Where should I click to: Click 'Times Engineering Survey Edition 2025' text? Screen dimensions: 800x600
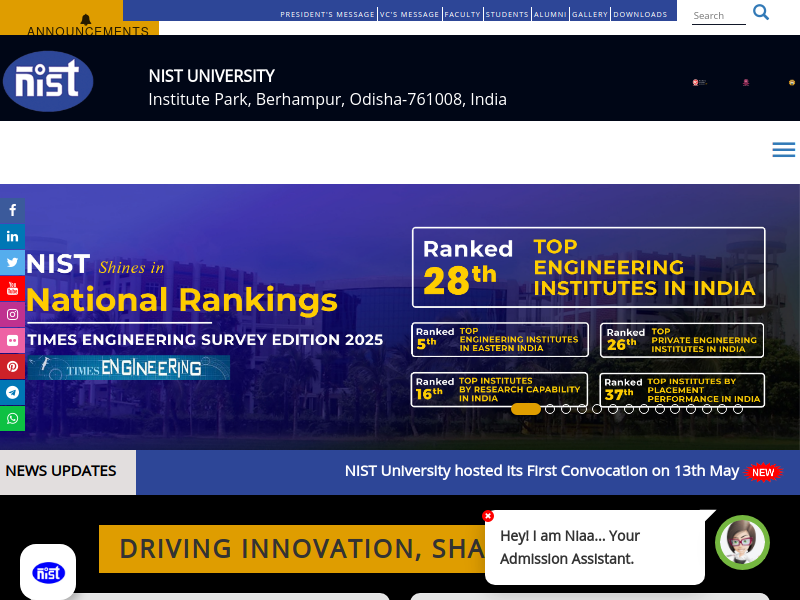pyautogui.click(x=205, y=340)
